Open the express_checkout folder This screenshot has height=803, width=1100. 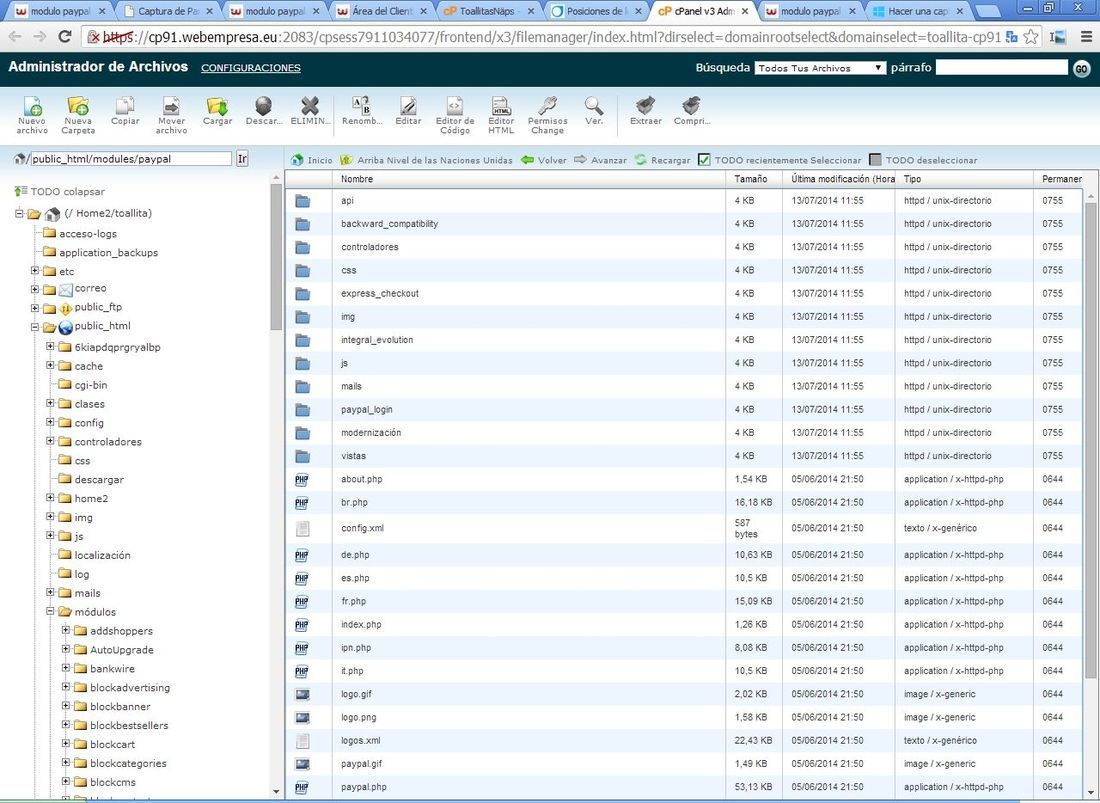pyautogui.click(x=380, y=293)
